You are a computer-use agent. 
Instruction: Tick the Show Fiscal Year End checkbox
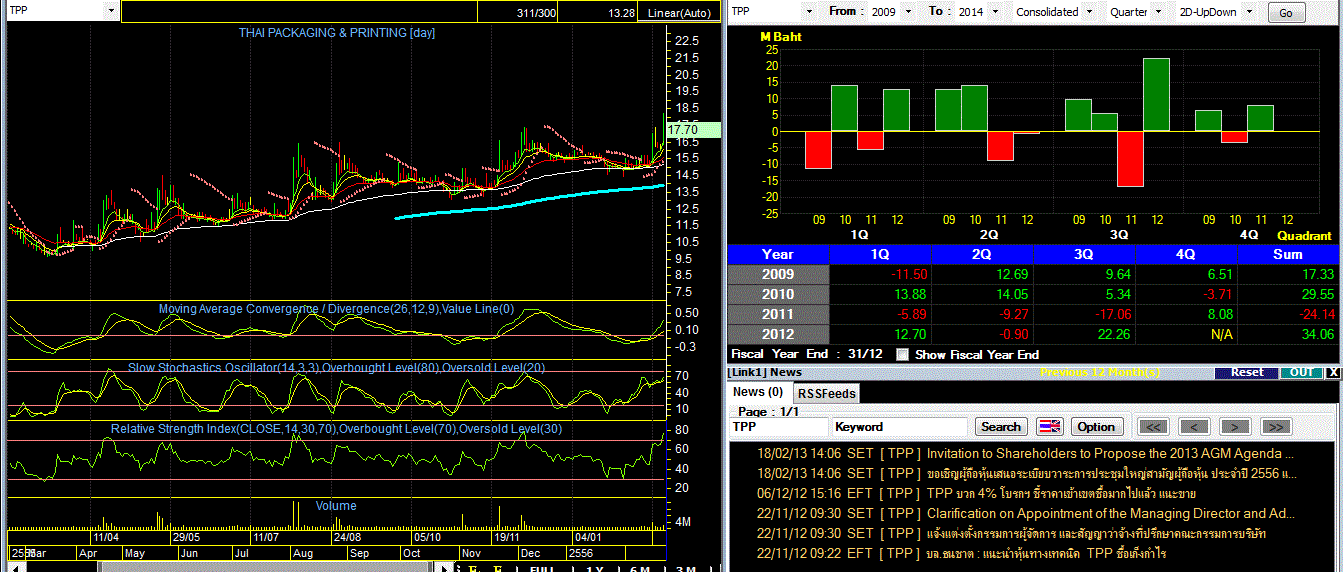point(903,354)
